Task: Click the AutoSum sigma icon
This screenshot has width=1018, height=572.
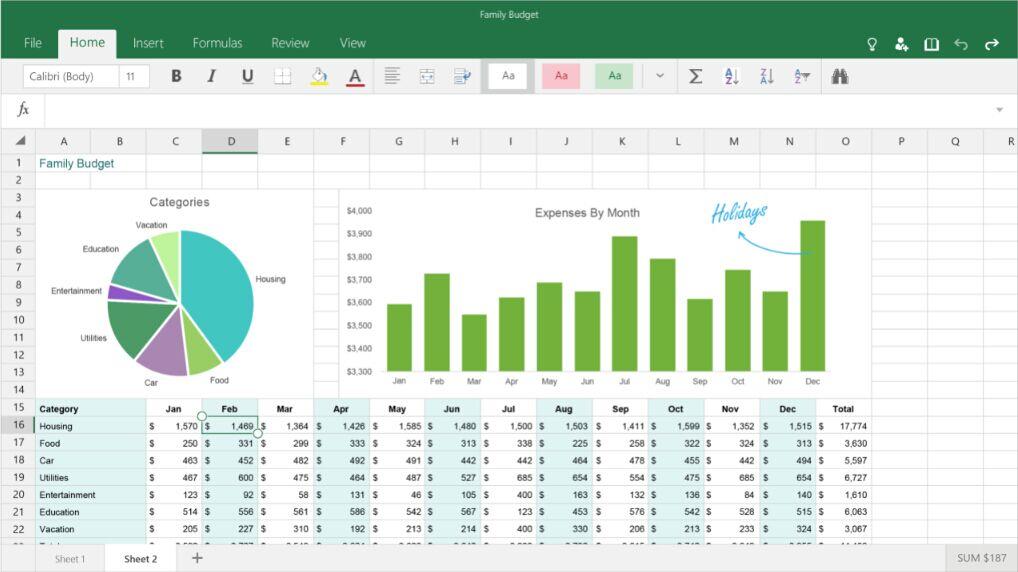Action: (x=695, y=76)
